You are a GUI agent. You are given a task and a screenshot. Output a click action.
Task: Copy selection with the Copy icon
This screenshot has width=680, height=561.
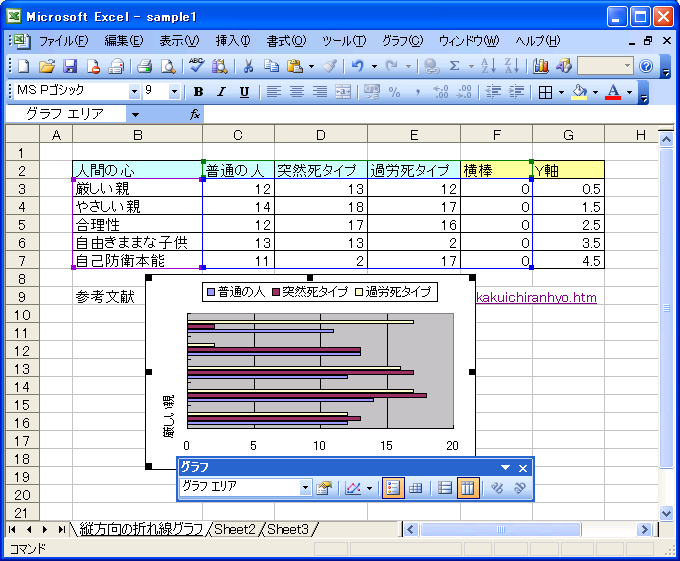(271, 66)
